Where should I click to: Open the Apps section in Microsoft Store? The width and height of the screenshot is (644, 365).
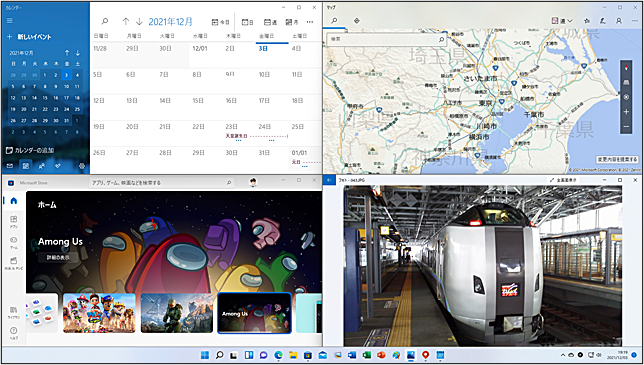pos(14,222)
